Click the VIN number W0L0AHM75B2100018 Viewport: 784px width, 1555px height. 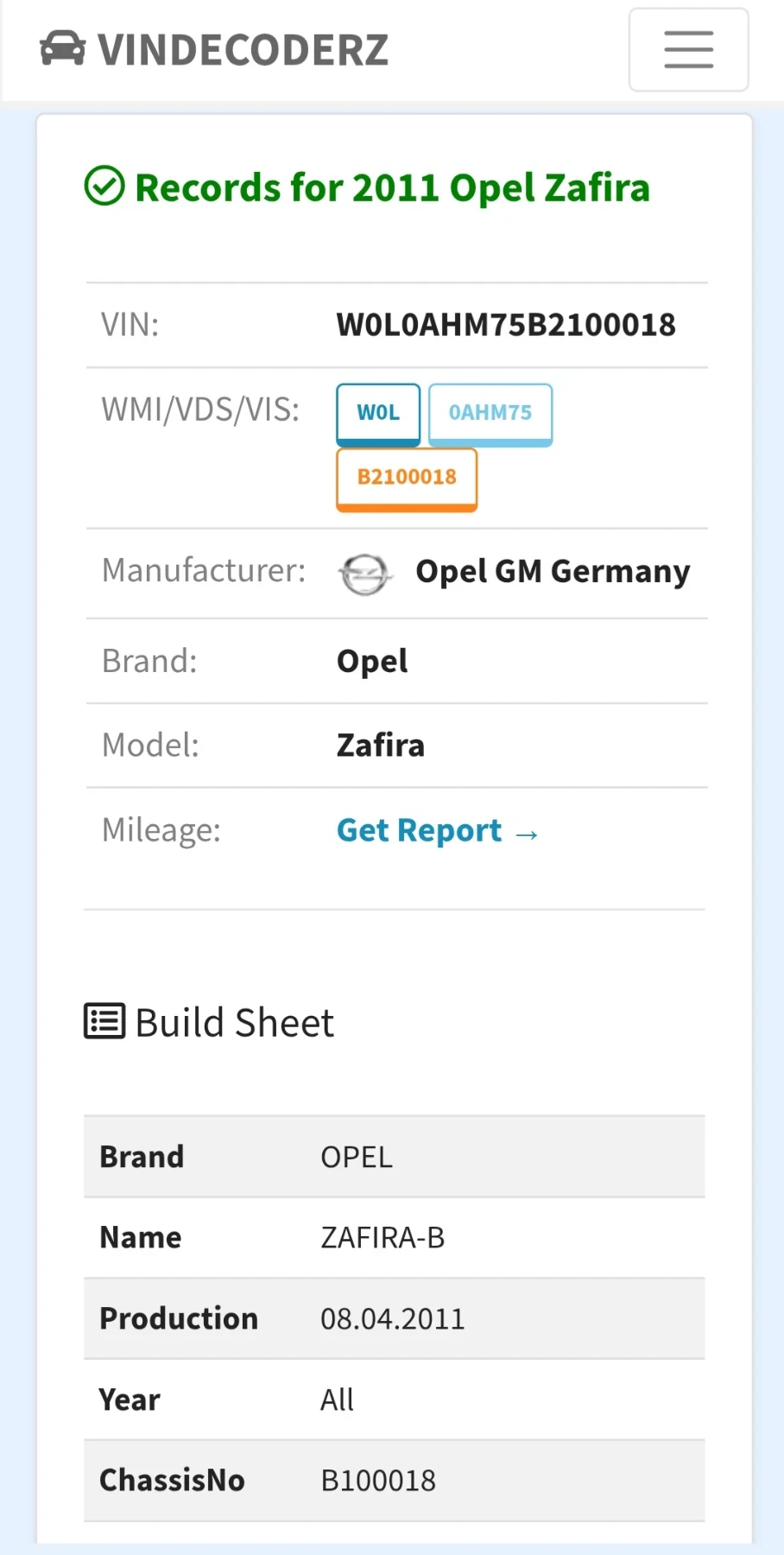click(x=506, y=325)
